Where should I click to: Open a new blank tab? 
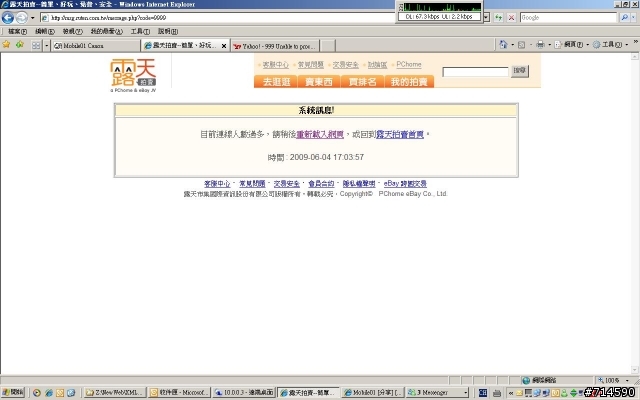[328, 46]
